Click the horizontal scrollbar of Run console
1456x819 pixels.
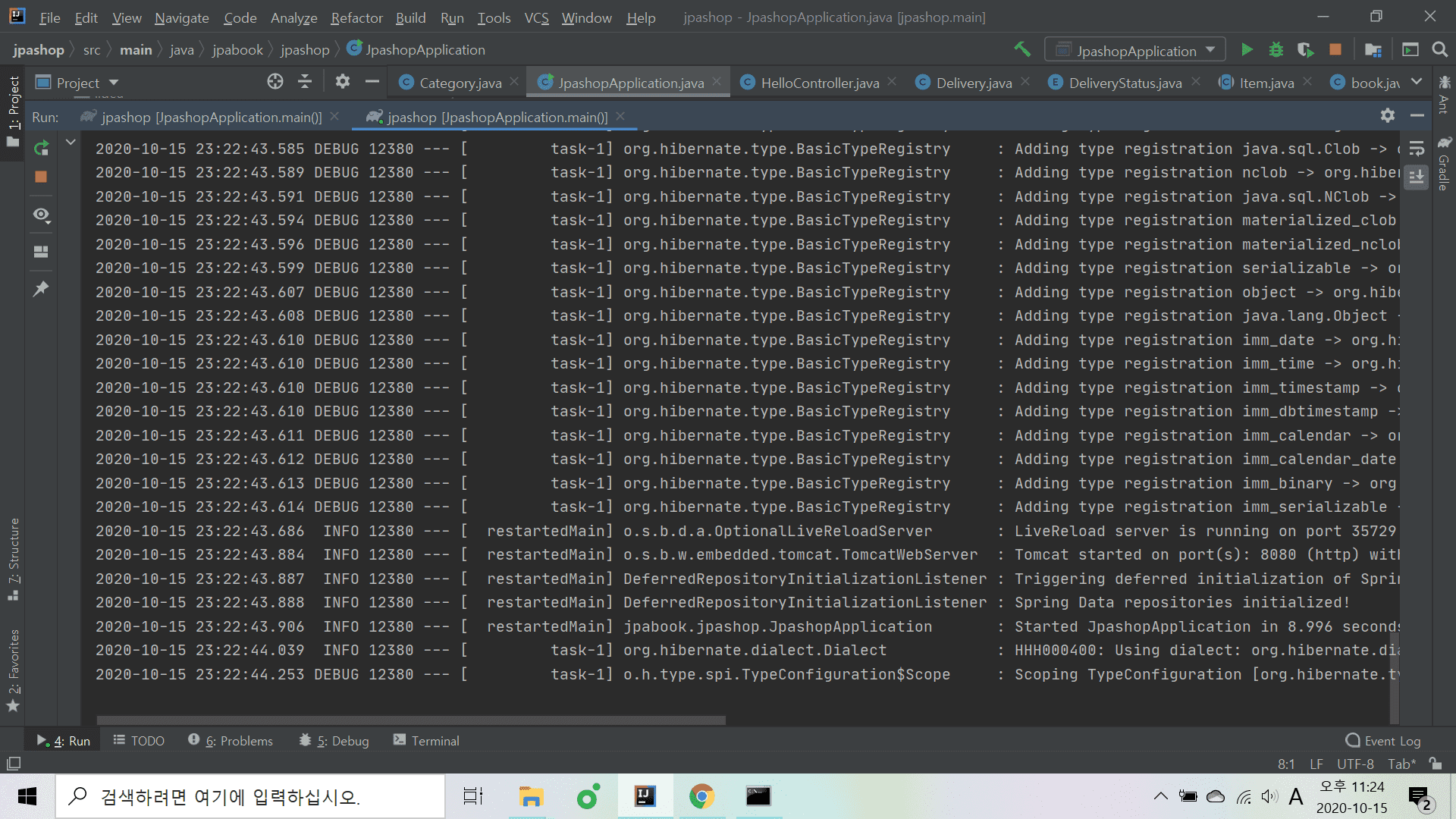click(x=411, y=720)
